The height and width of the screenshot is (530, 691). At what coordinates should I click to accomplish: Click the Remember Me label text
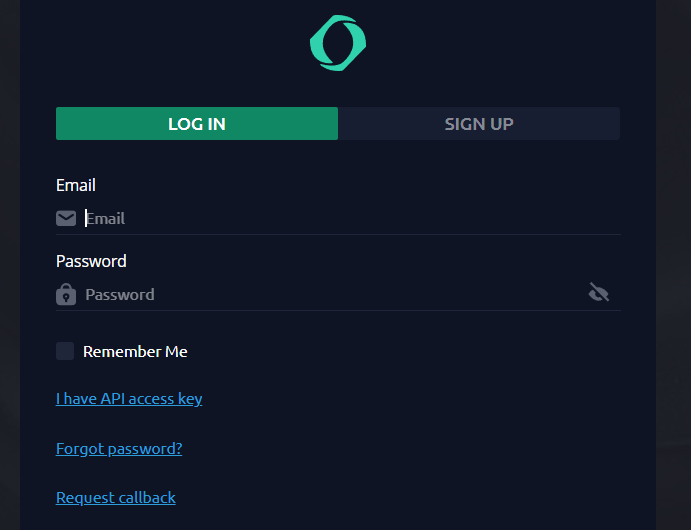point(135,352)
